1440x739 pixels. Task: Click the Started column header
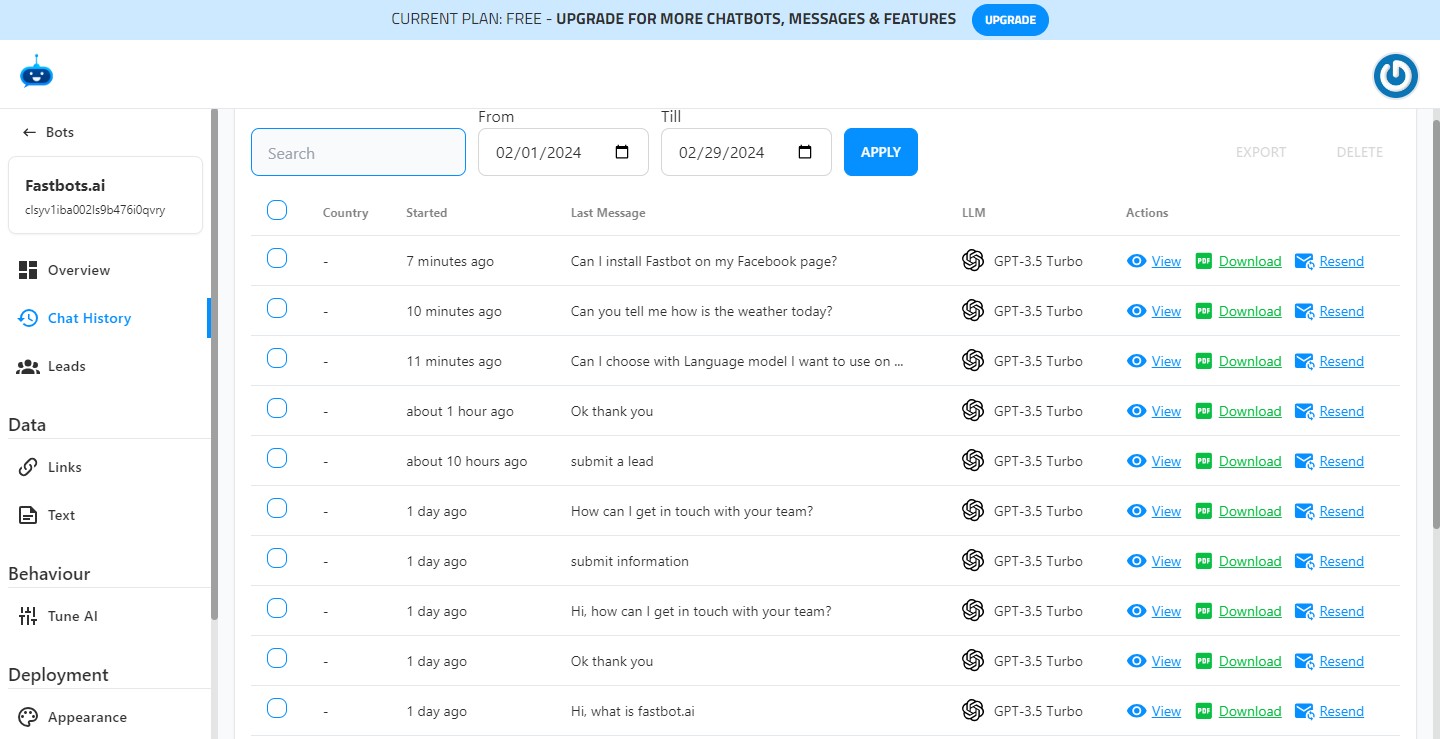tap(426, 213)
